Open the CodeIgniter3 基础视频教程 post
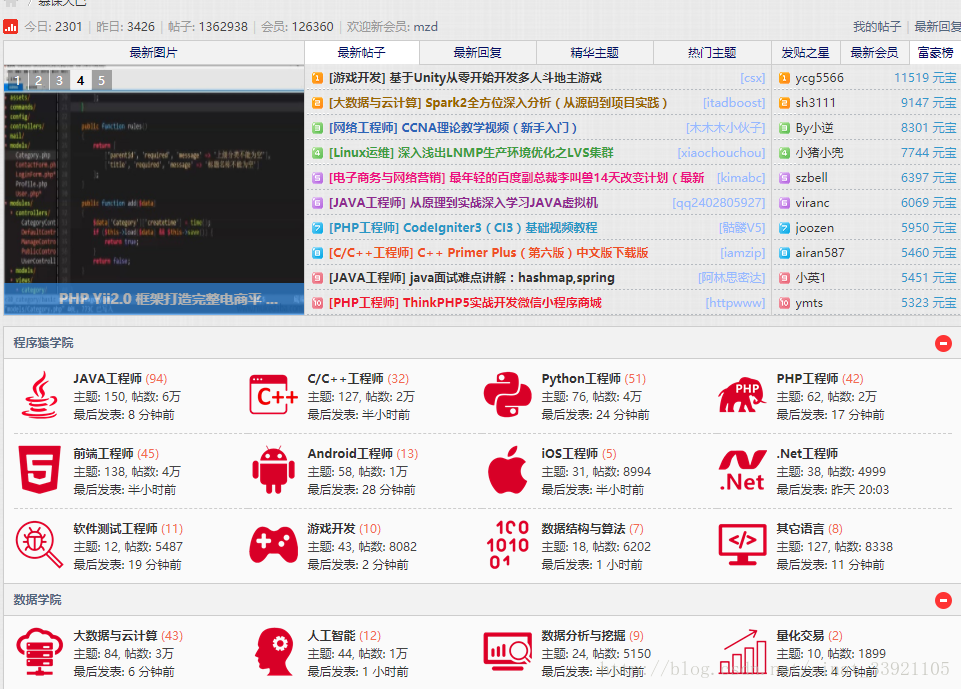 click(463, 228)
